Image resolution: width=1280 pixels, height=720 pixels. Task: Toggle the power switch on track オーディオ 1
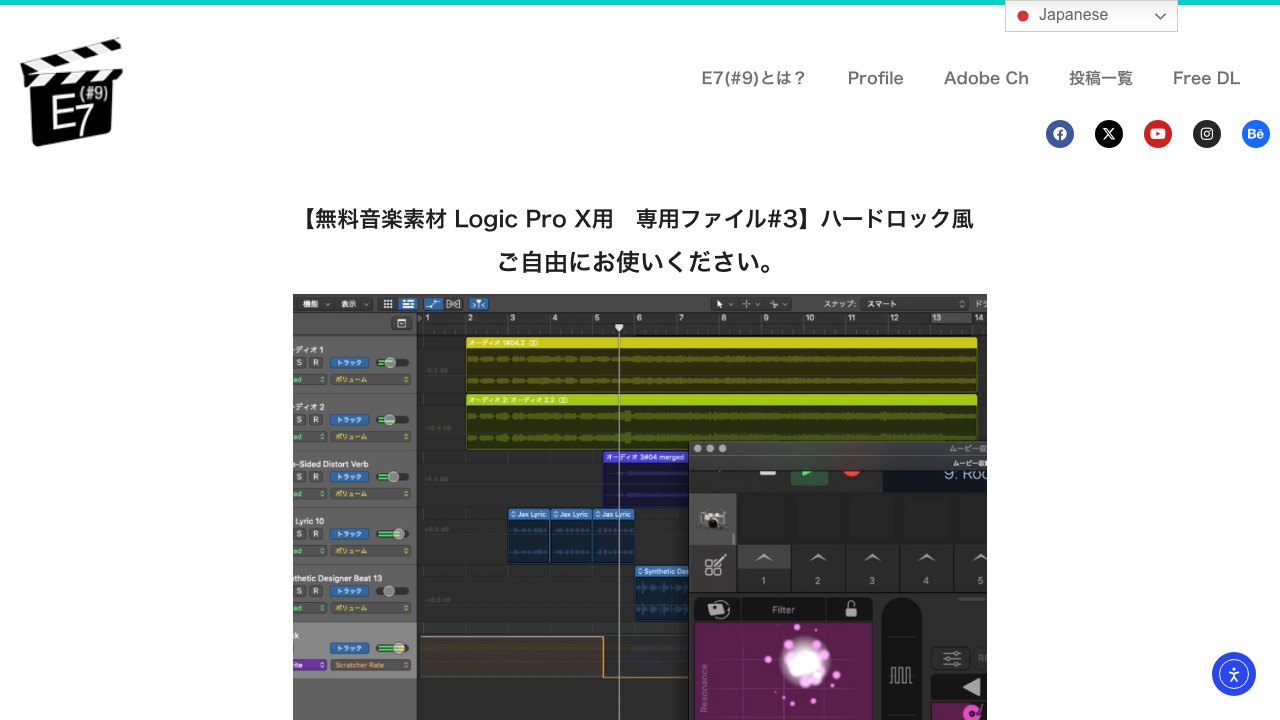393,363
